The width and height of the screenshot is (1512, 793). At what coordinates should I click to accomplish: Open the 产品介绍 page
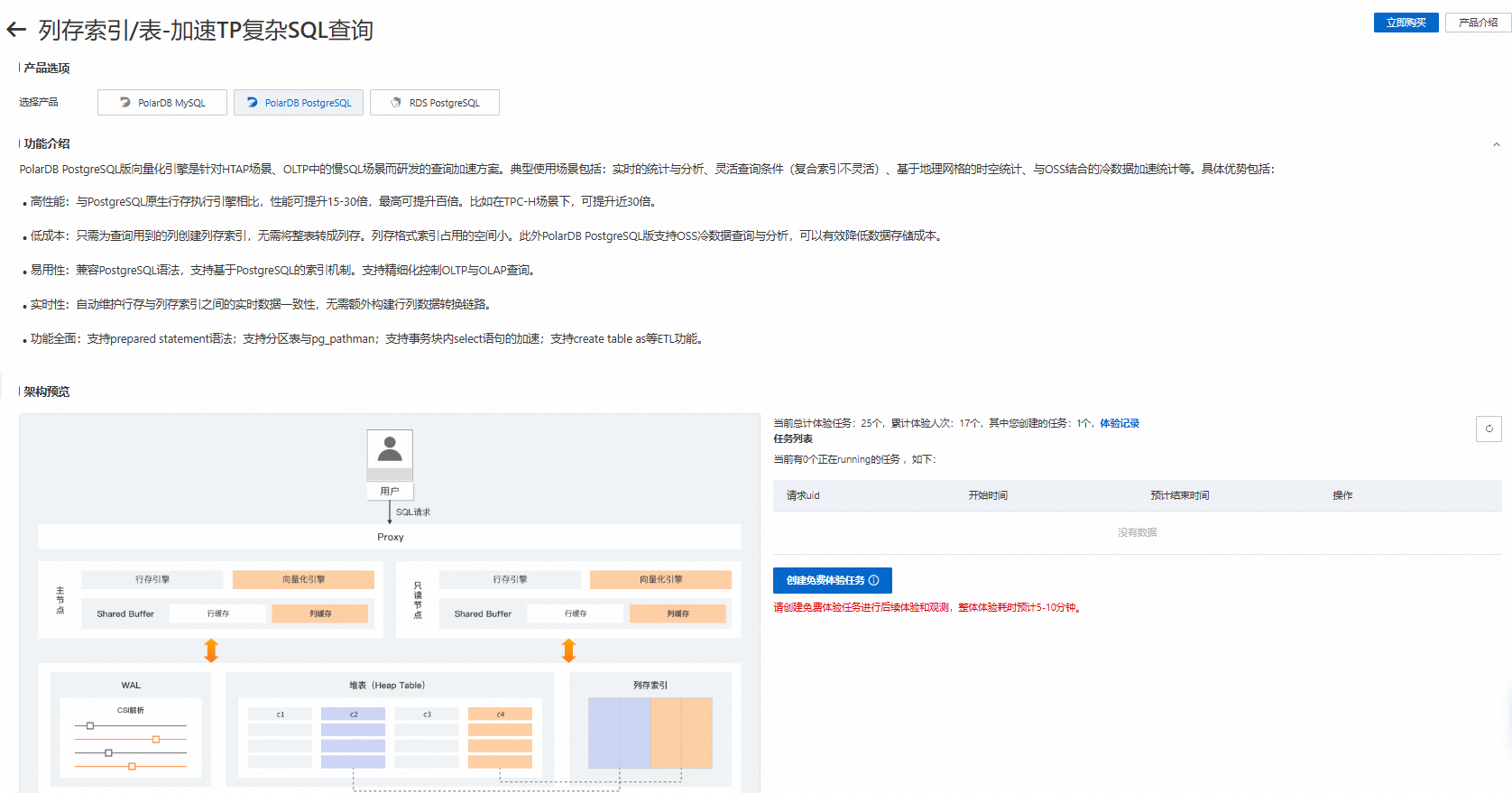[x=1478, y=23]
